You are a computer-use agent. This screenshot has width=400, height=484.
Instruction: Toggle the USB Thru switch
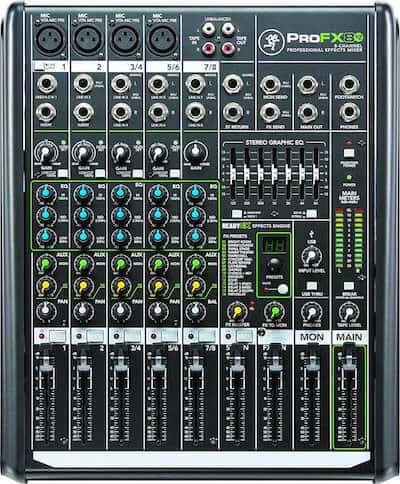[x=312, y=286]
